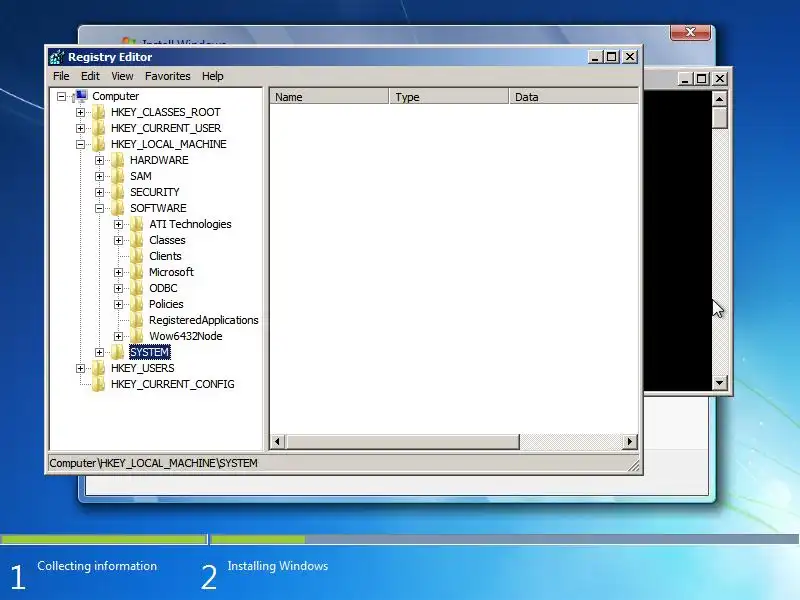This screenshot has height=600, width=800.
Task: Expand the Microsoft key
Action: [x=118, y=272]
